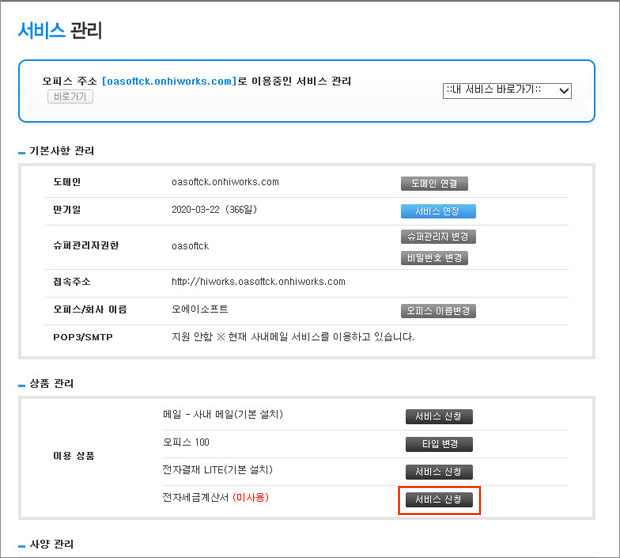This screenshot has height=558, width=620.
Task: Click the 이용 상품 label
Action: pyautogui.click(x=74, y=456)
